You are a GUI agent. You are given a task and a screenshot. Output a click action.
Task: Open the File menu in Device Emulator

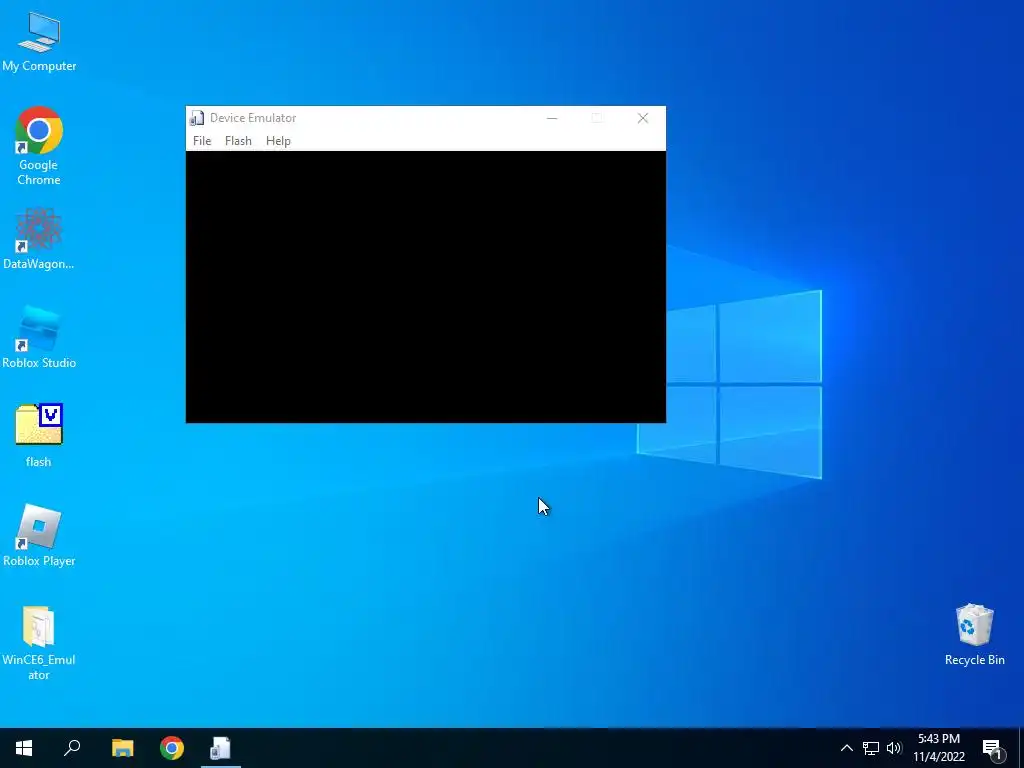click(x=202, y=141)
